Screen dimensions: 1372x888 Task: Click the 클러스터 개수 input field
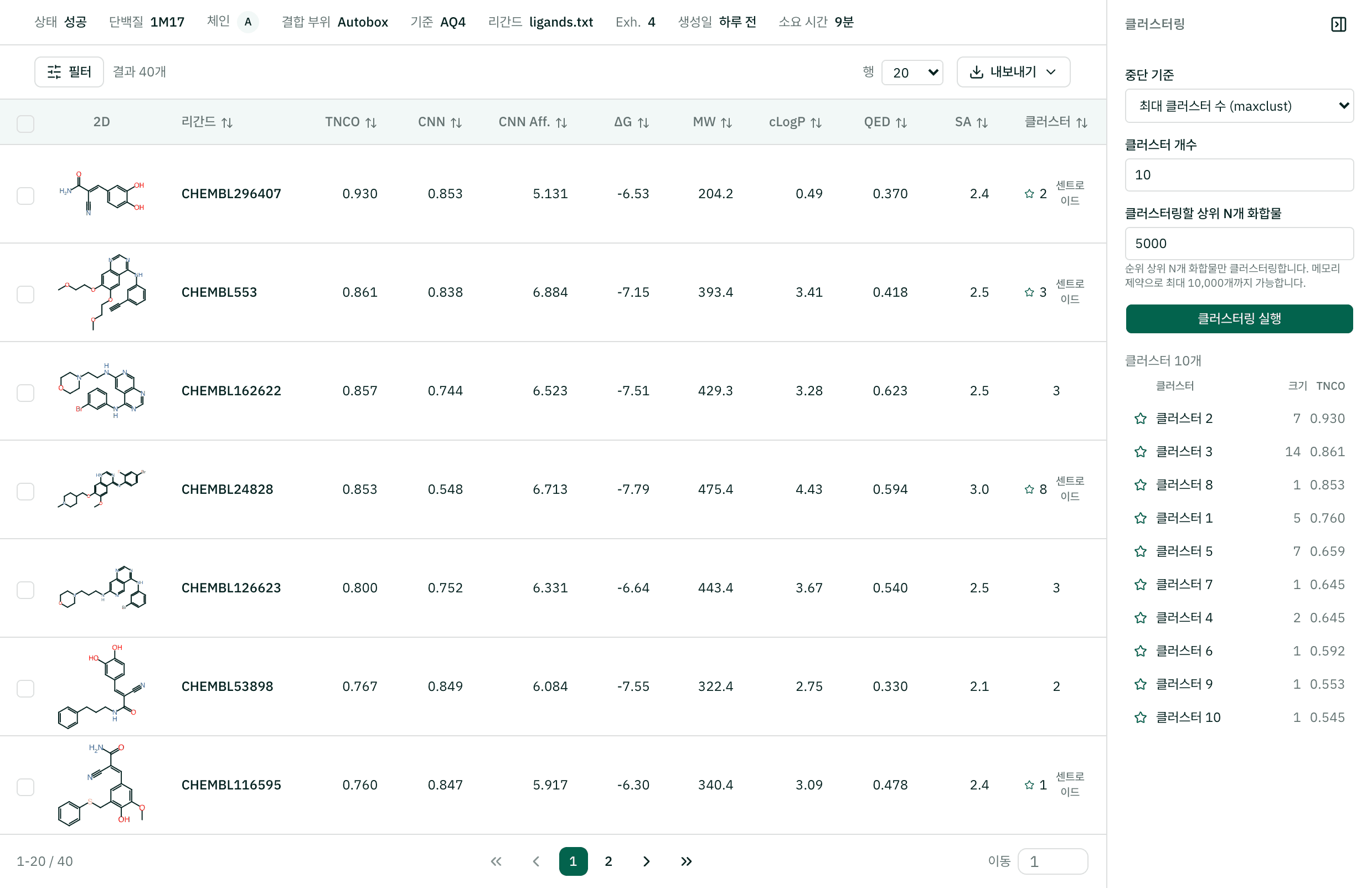[x=1239, y=175]
